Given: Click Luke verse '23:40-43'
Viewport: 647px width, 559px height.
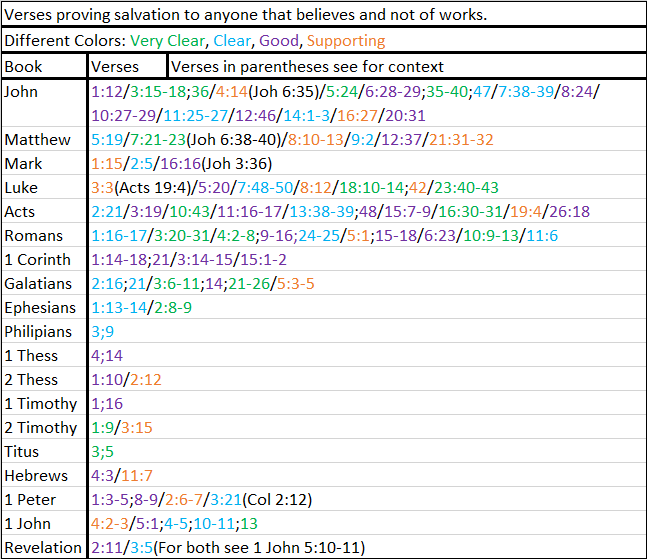Looking at the screenshot, I should (466, 188).
